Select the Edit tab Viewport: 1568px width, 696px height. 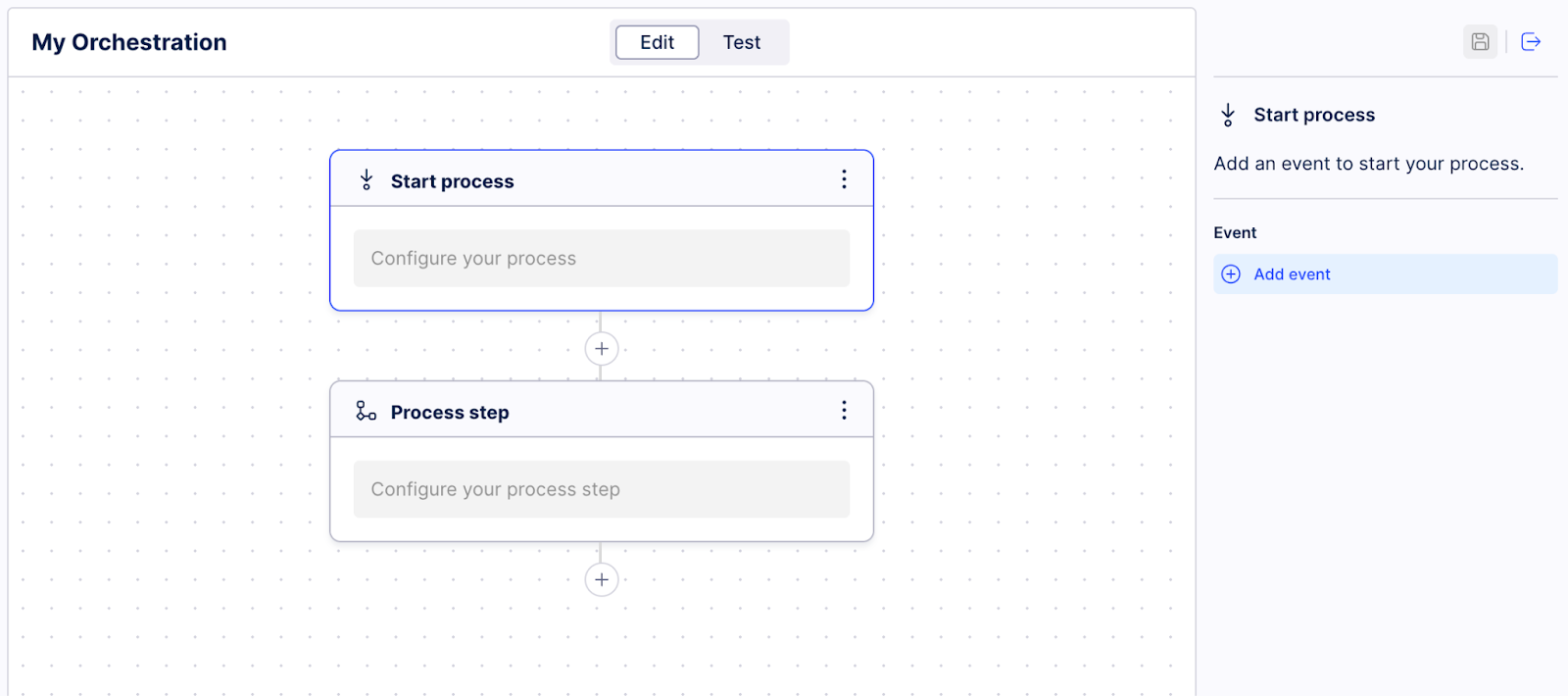coord(656,42)
